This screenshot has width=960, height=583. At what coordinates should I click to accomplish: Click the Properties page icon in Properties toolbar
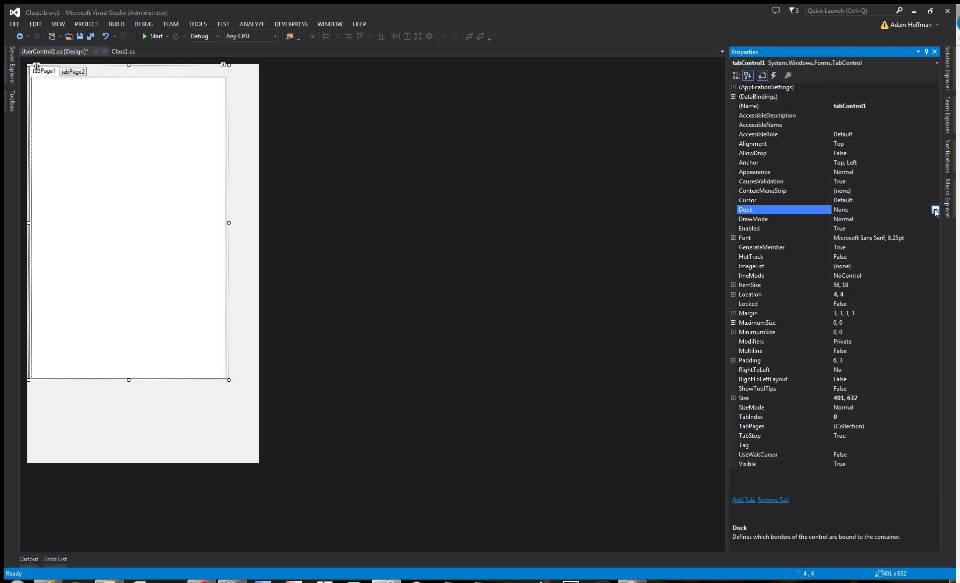[x=762, y=75]
